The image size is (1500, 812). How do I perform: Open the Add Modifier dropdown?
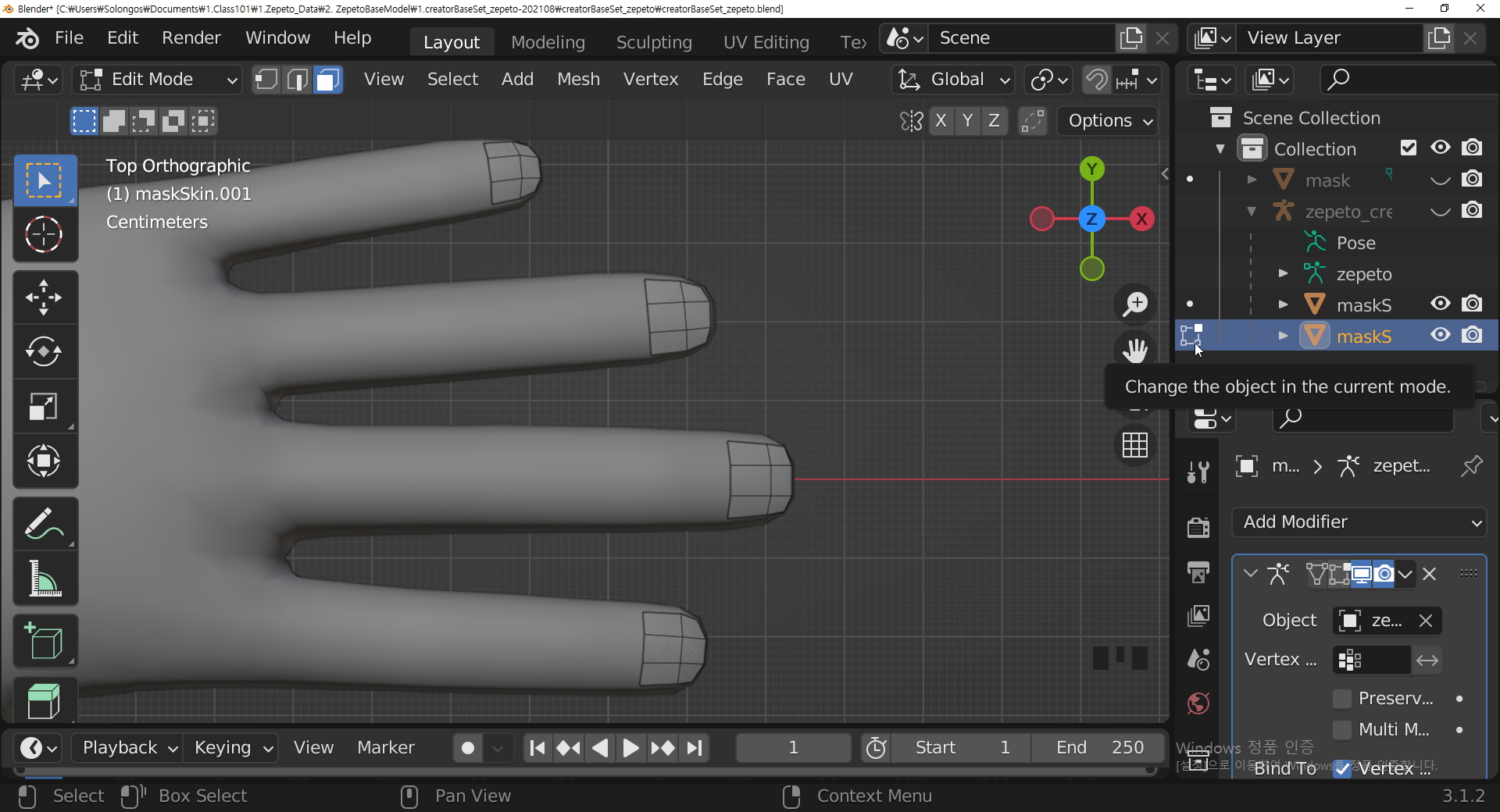[x=1359, y=522]
